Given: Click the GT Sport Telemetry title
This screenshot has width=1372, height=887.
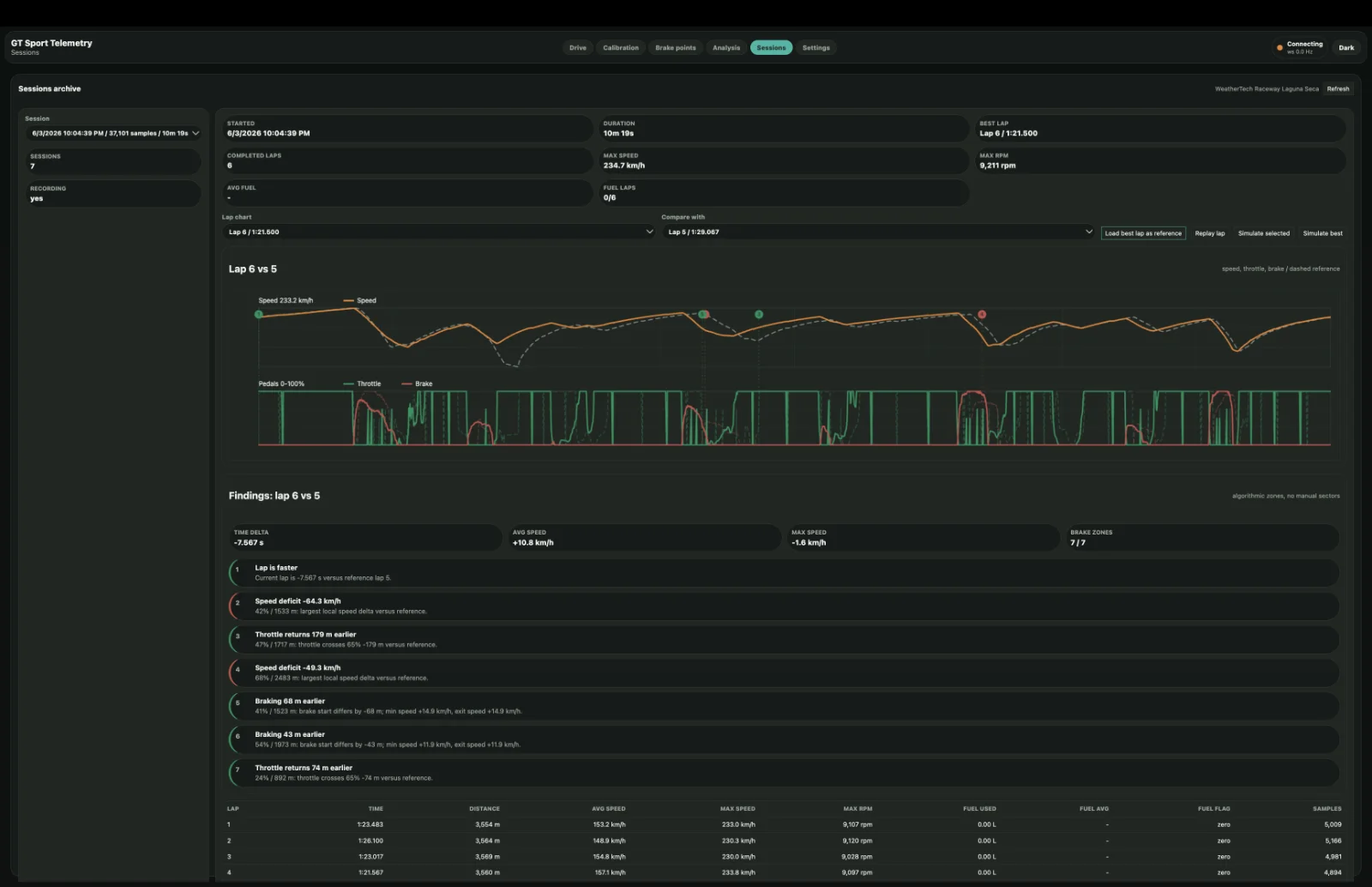Looking at the screenshot, I should (51, 43).
